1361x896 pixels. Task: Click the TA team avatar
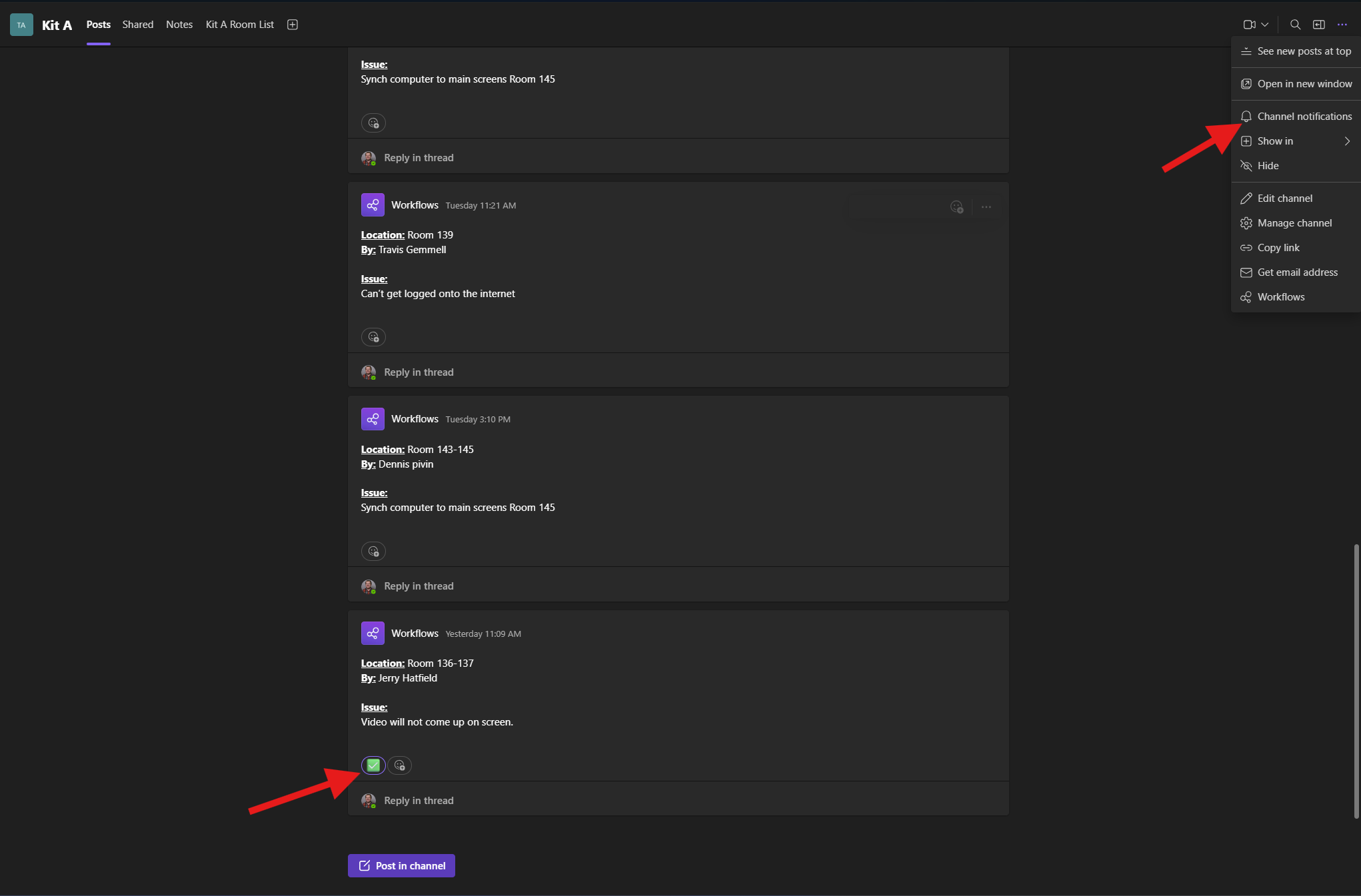click(21, 25)
